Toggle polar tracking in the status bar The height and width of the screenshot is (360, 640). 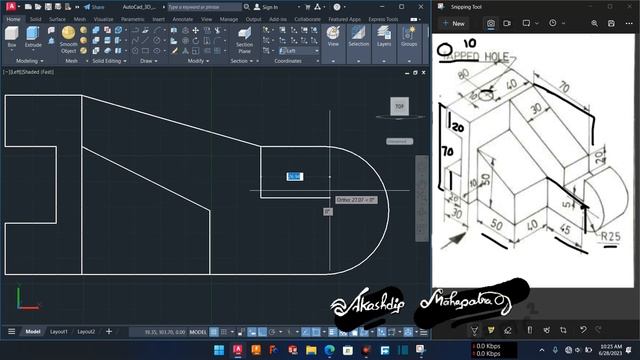point(272,332)
